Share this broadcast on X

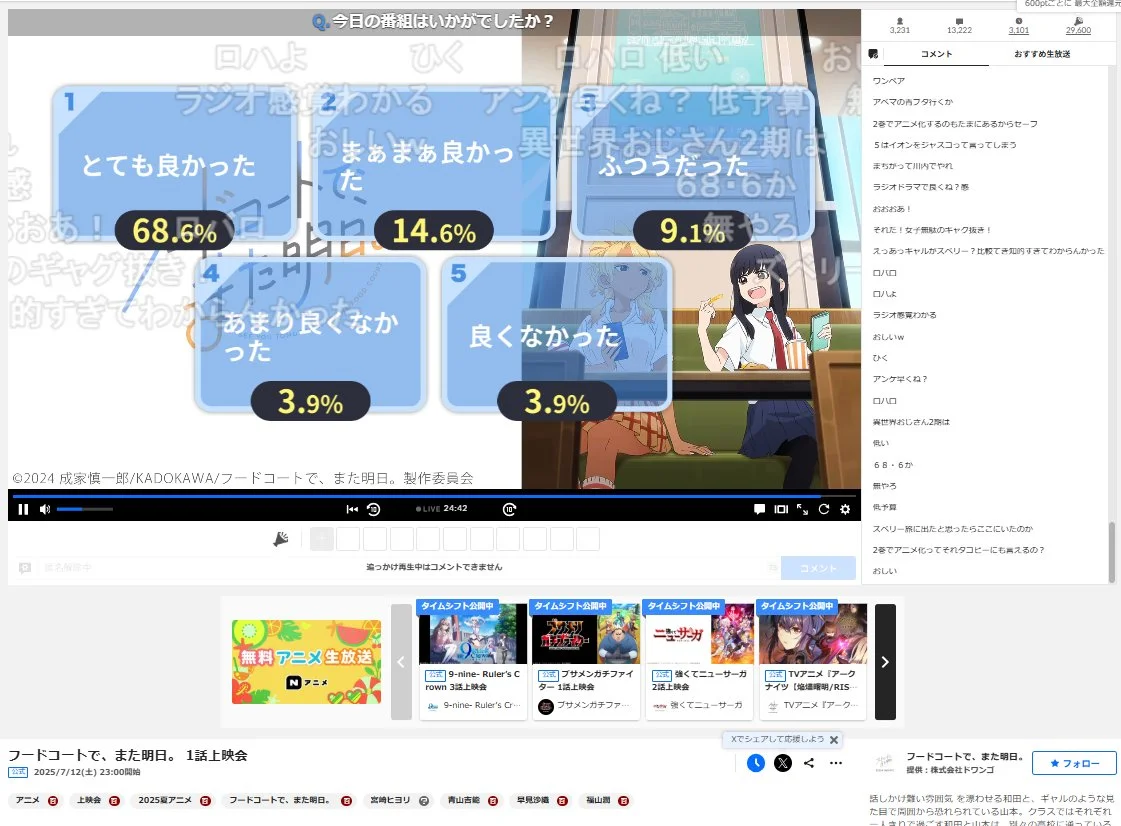[783, 763]
